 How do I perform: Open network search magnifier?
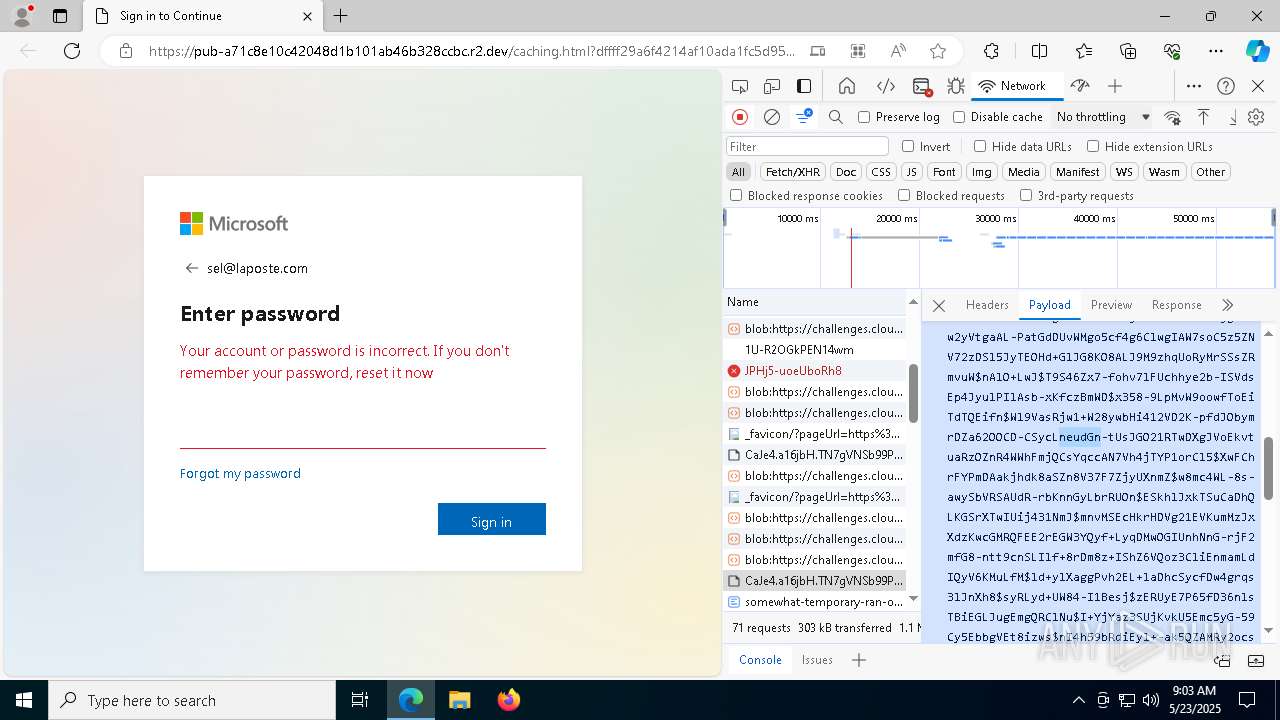[x=836, y=117]
